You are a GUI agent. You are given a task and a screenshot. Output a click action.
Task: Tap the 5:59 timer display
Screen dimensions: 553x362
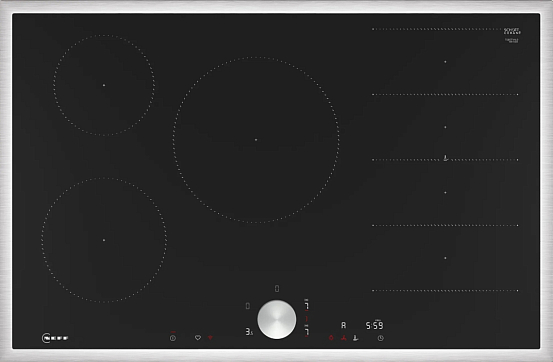coord(375,325)
